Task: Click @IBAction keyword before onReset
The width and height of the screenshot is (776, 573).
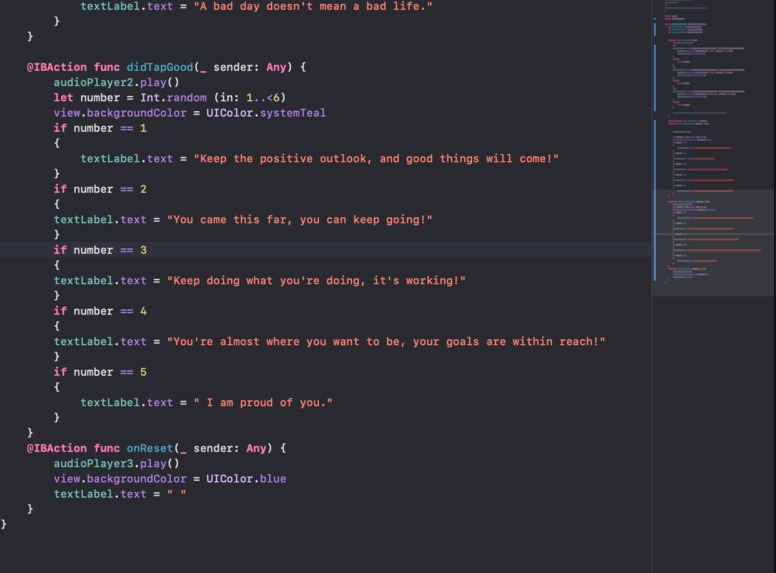Action: 56,448
